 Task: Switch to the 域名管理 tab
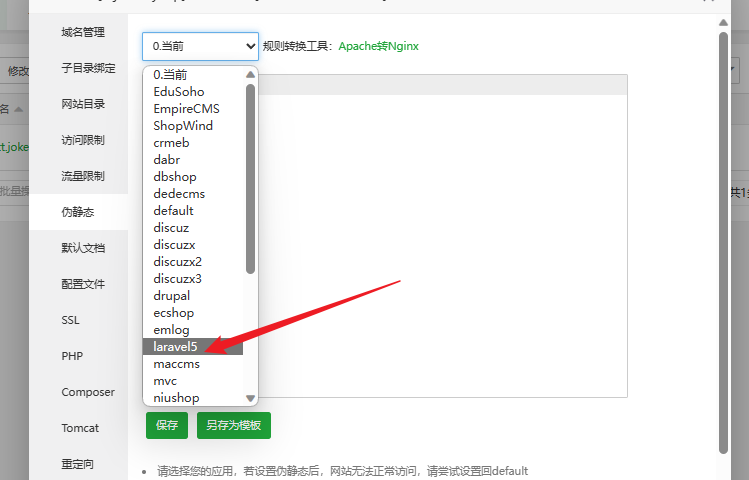[x=83, y=32]
